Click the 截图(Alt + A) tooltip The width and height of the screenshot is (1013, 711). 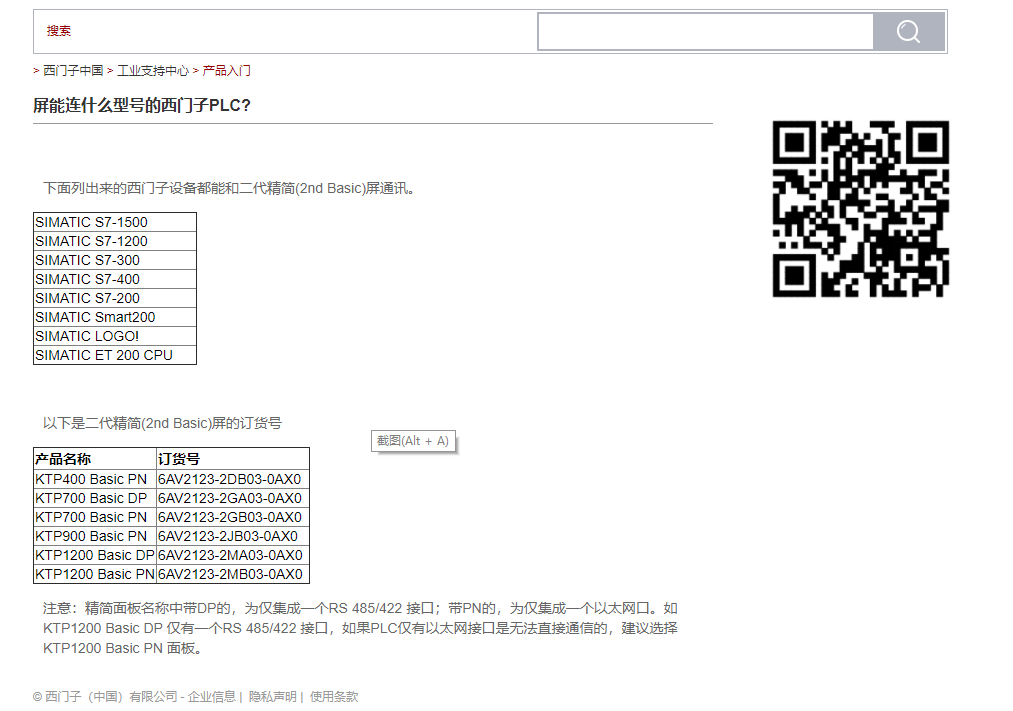pos(413,441)
